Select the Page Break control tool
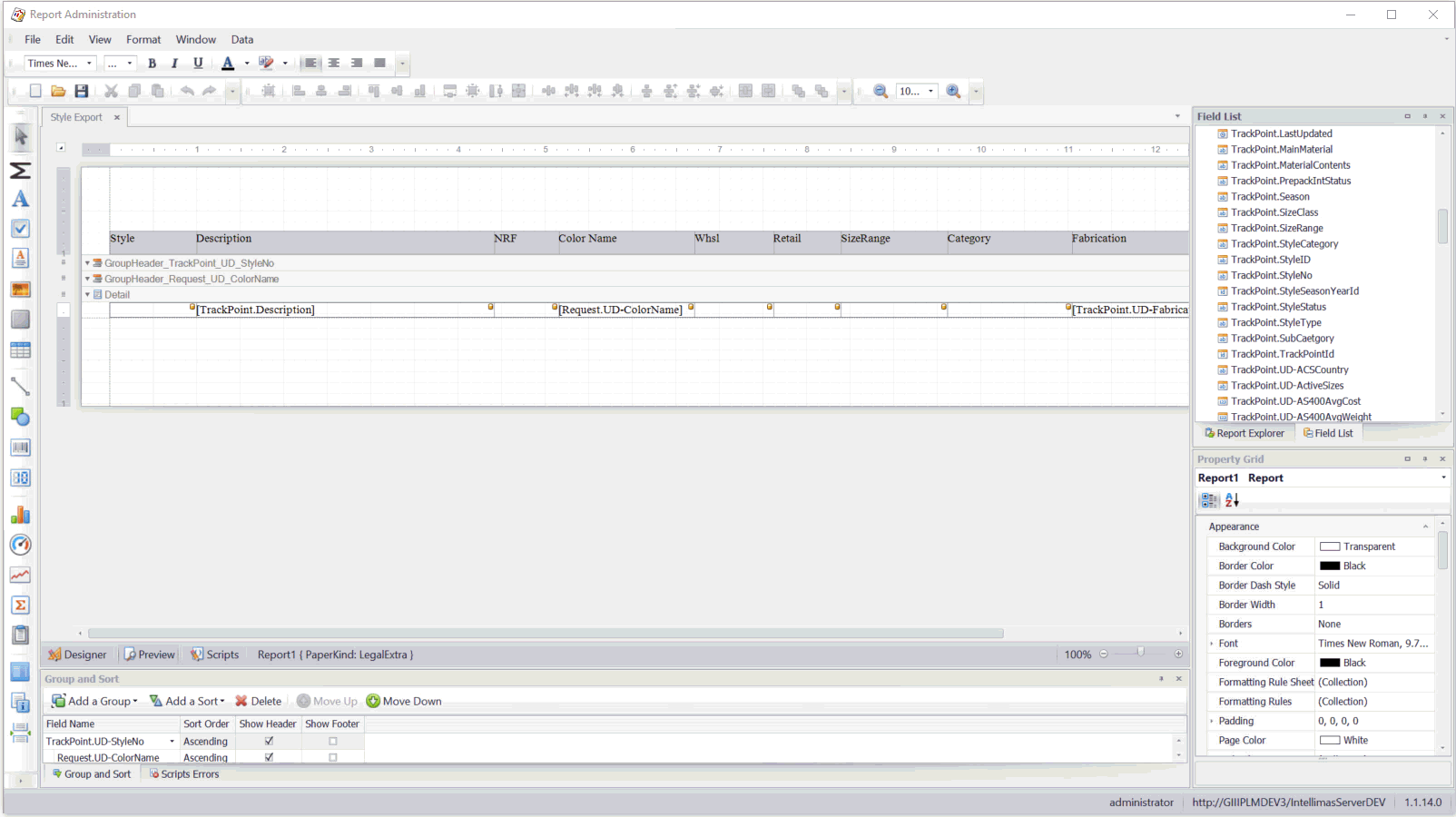Screen dimensions: 1456x817 point(20,733)
